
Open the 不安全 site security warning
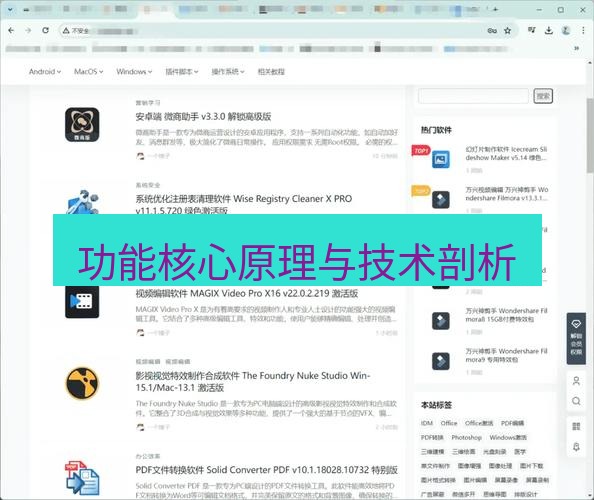[76, 31]
